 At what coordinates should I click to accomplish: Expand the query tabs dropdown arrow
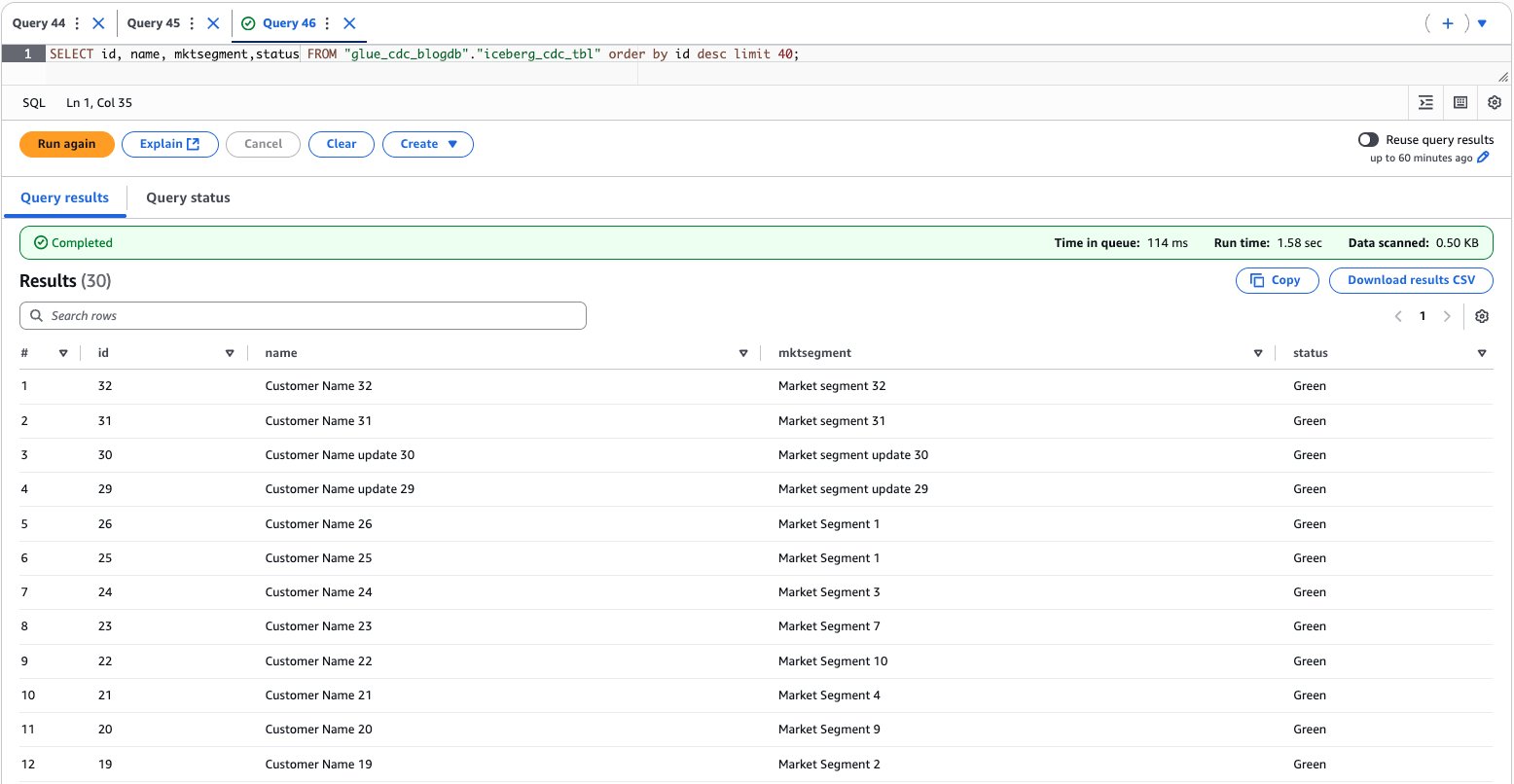(1482, 23)
